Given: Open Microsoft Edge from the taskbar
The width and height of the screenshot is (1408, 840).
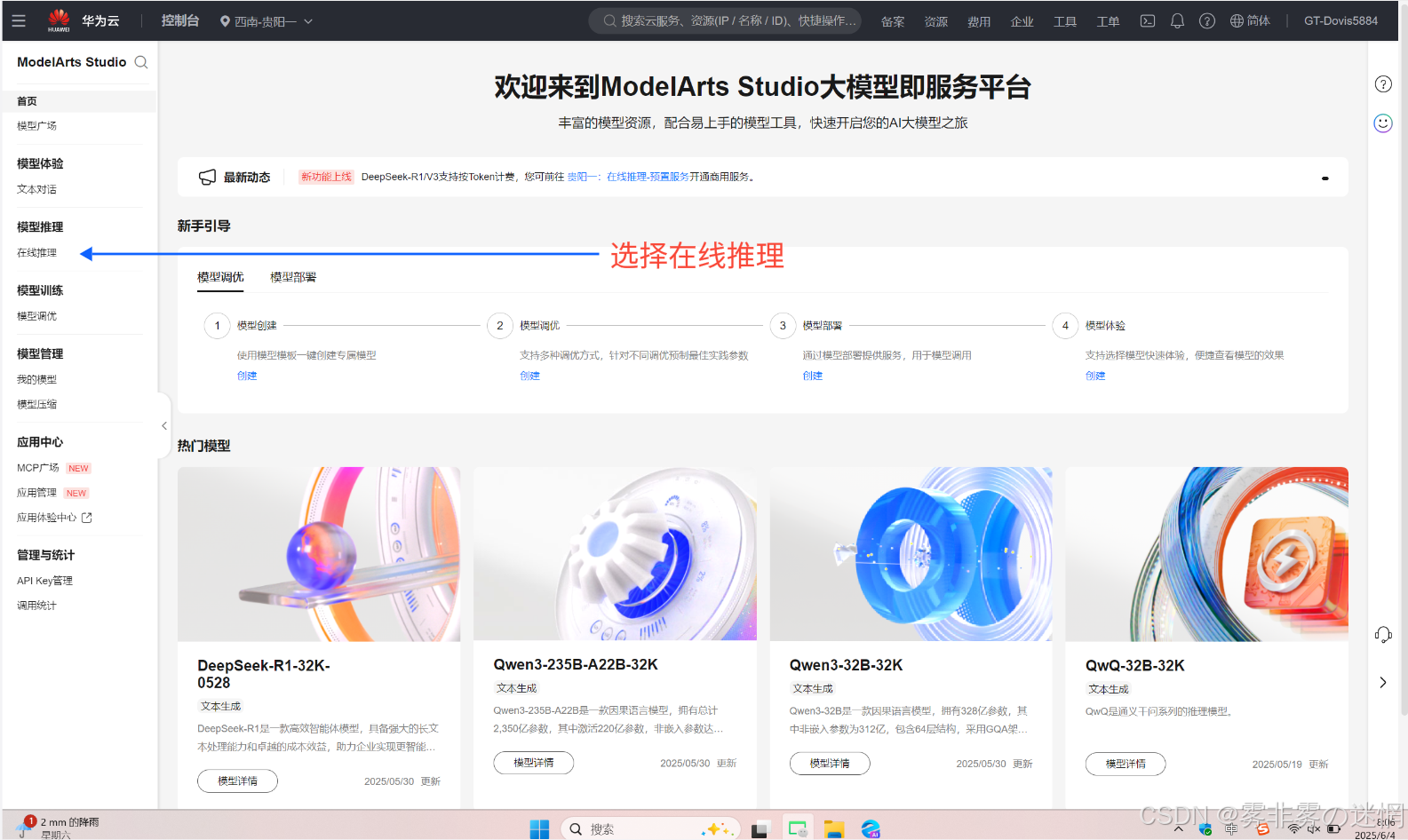Looking at the screenshot, I should point(871,829).
